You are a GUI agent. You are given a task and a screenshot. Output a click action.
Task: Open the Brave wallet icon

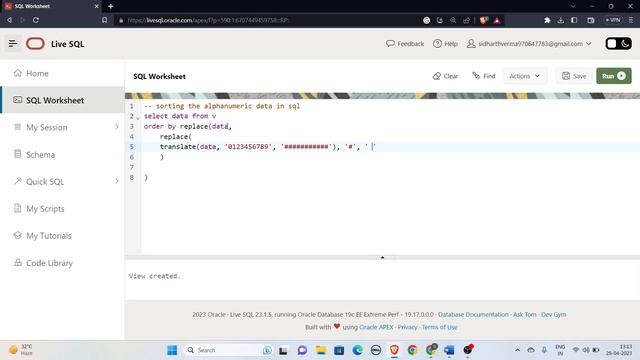pyautogui.click(x=591, y=20)
